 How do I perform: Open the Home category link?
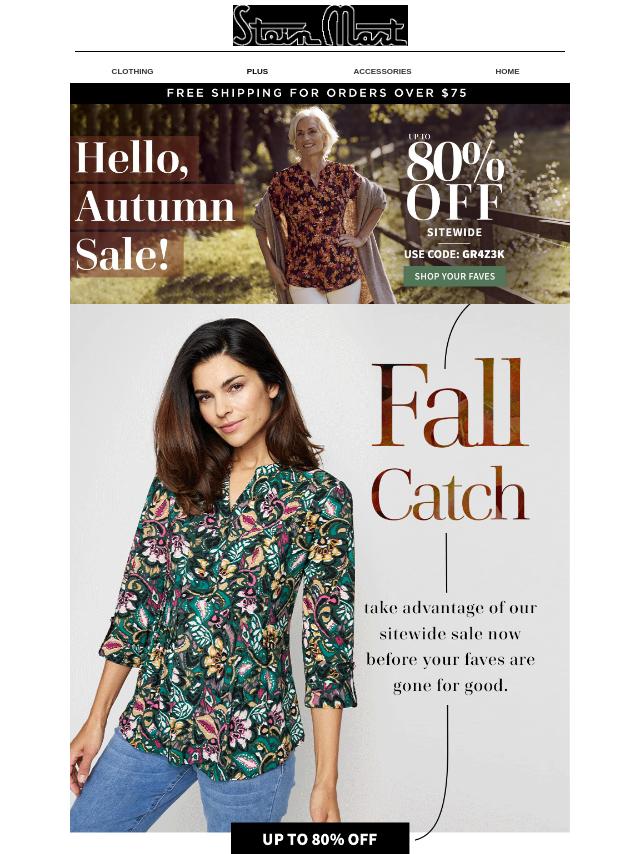coord(507,71)
